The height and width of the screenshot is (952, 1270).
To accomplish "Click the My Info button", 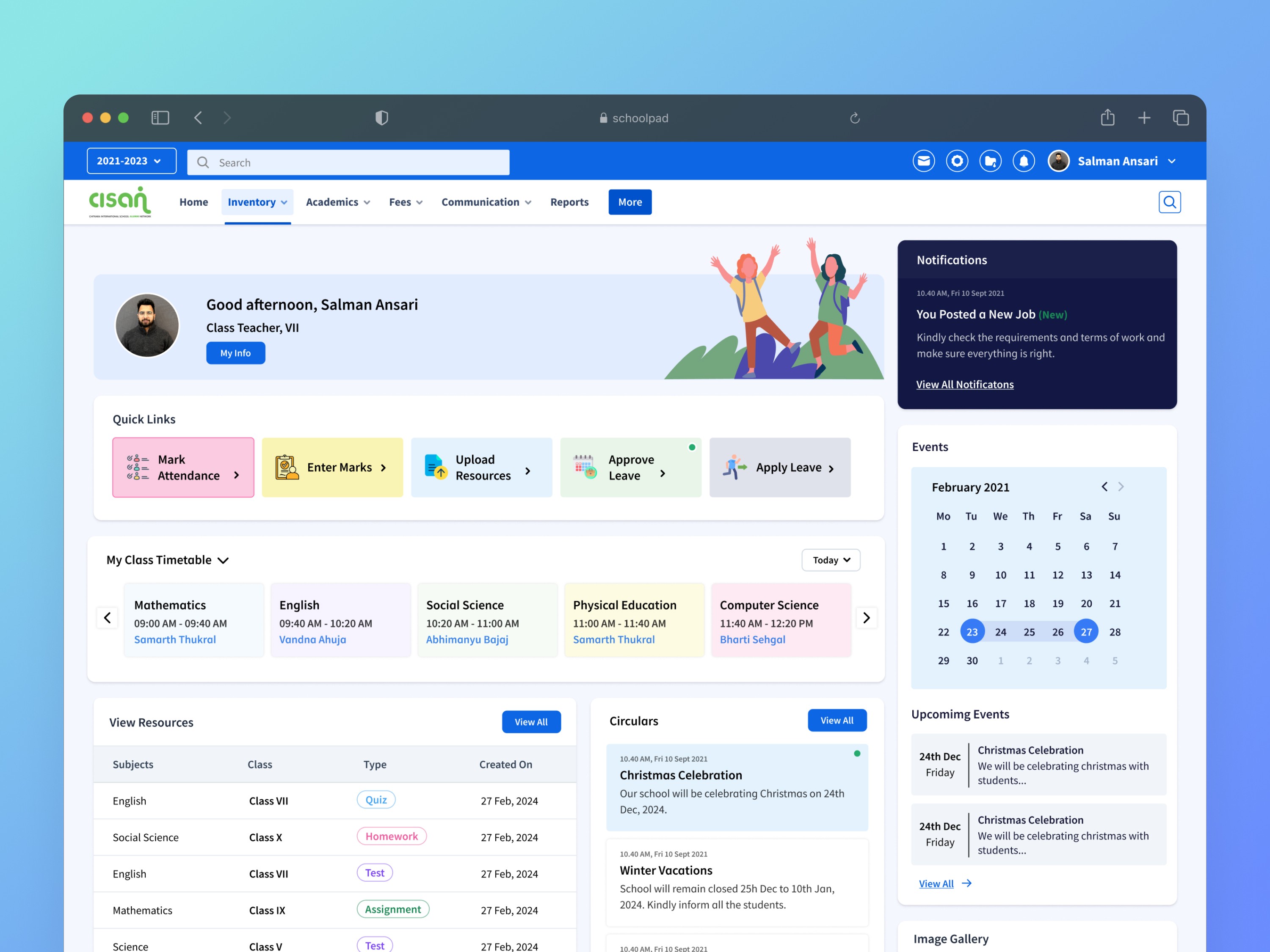I will pos(235,353).
